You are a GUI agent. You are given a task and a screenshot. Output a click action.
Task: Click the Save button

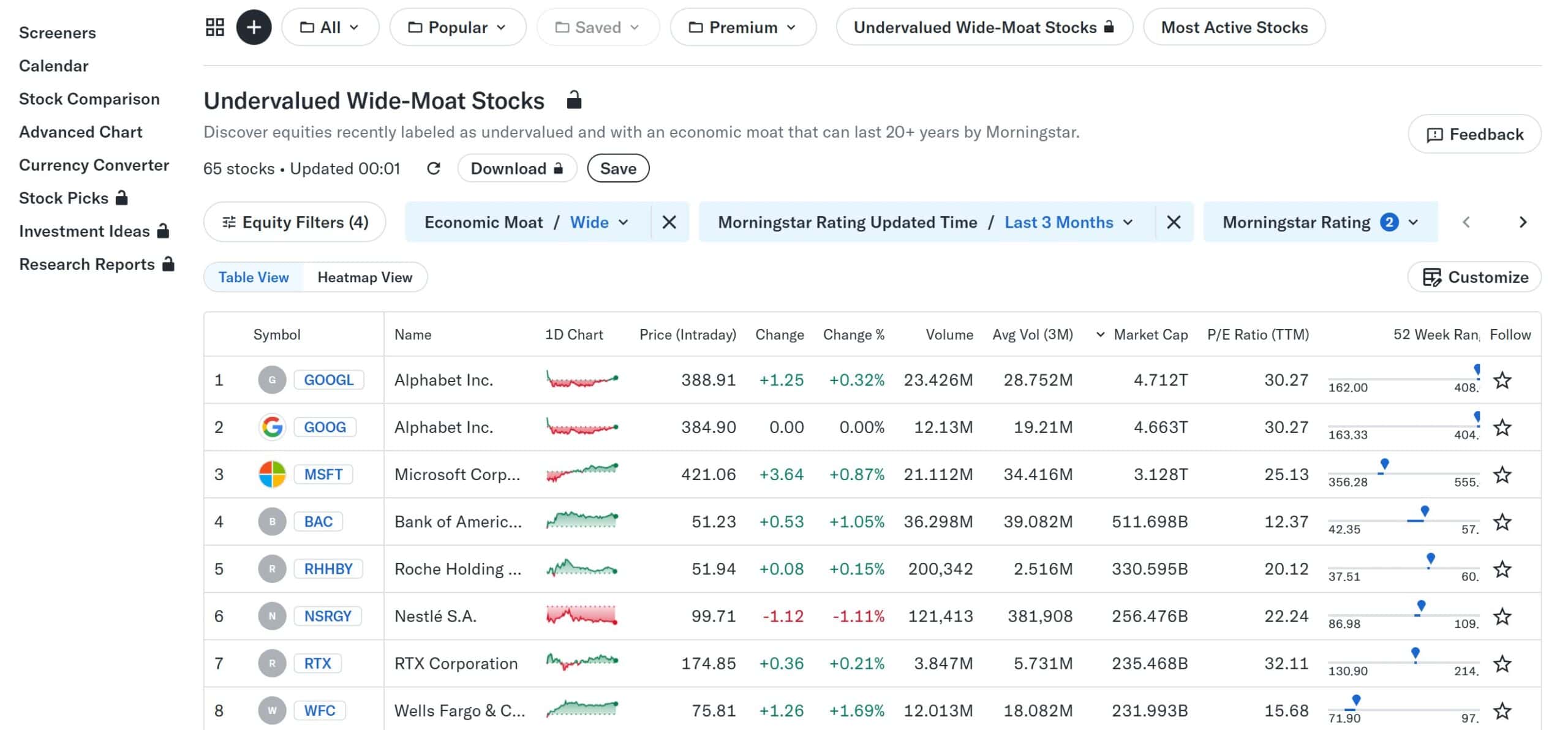click(x=618, y=168)
